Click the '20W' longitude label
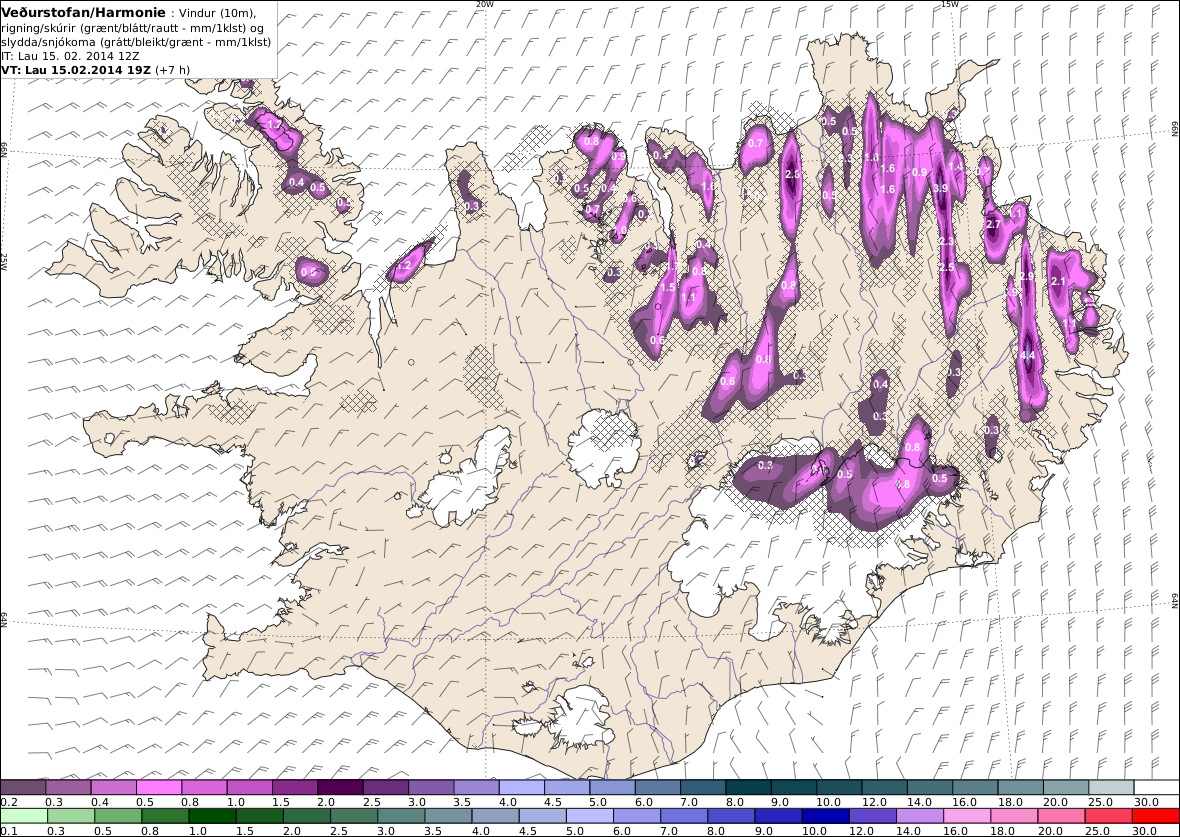 [x=485, y=4]
